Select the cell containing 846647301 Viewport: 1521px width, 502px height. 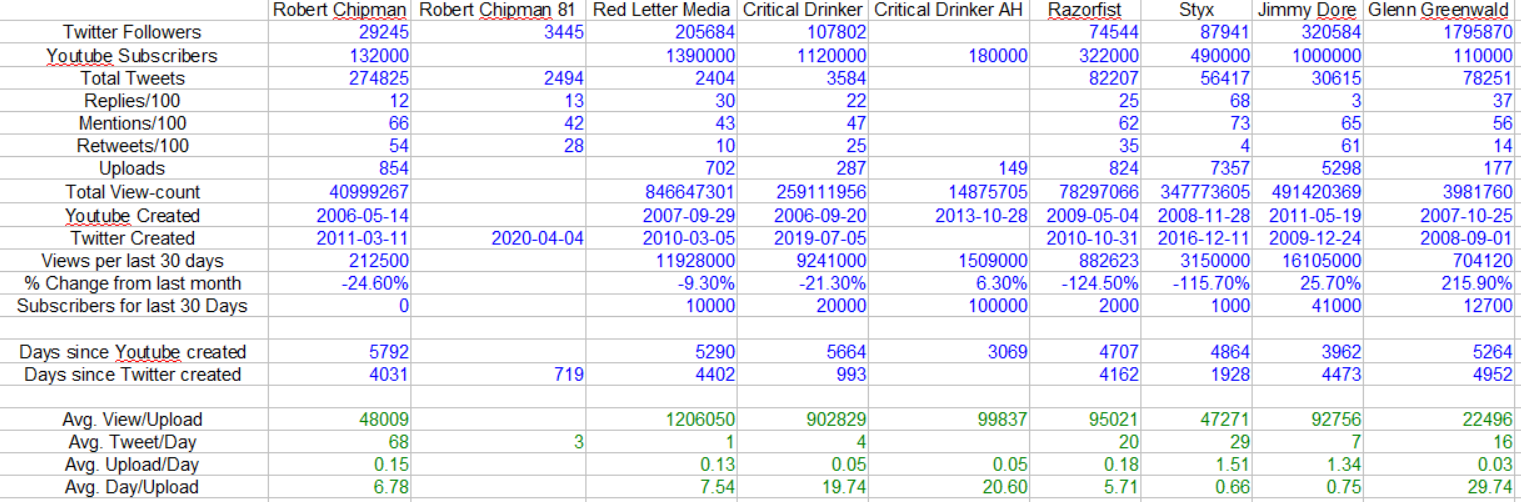pyautogui.click(x=662, y=192)
